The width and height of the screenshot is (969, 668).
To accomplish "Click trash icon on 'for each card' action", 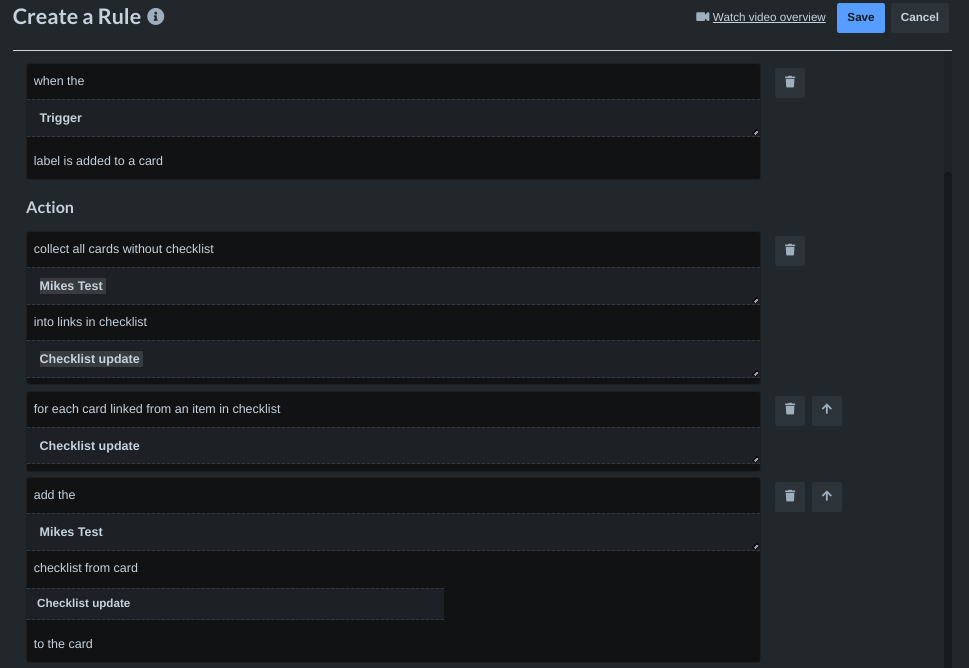I will click(789, 409).
